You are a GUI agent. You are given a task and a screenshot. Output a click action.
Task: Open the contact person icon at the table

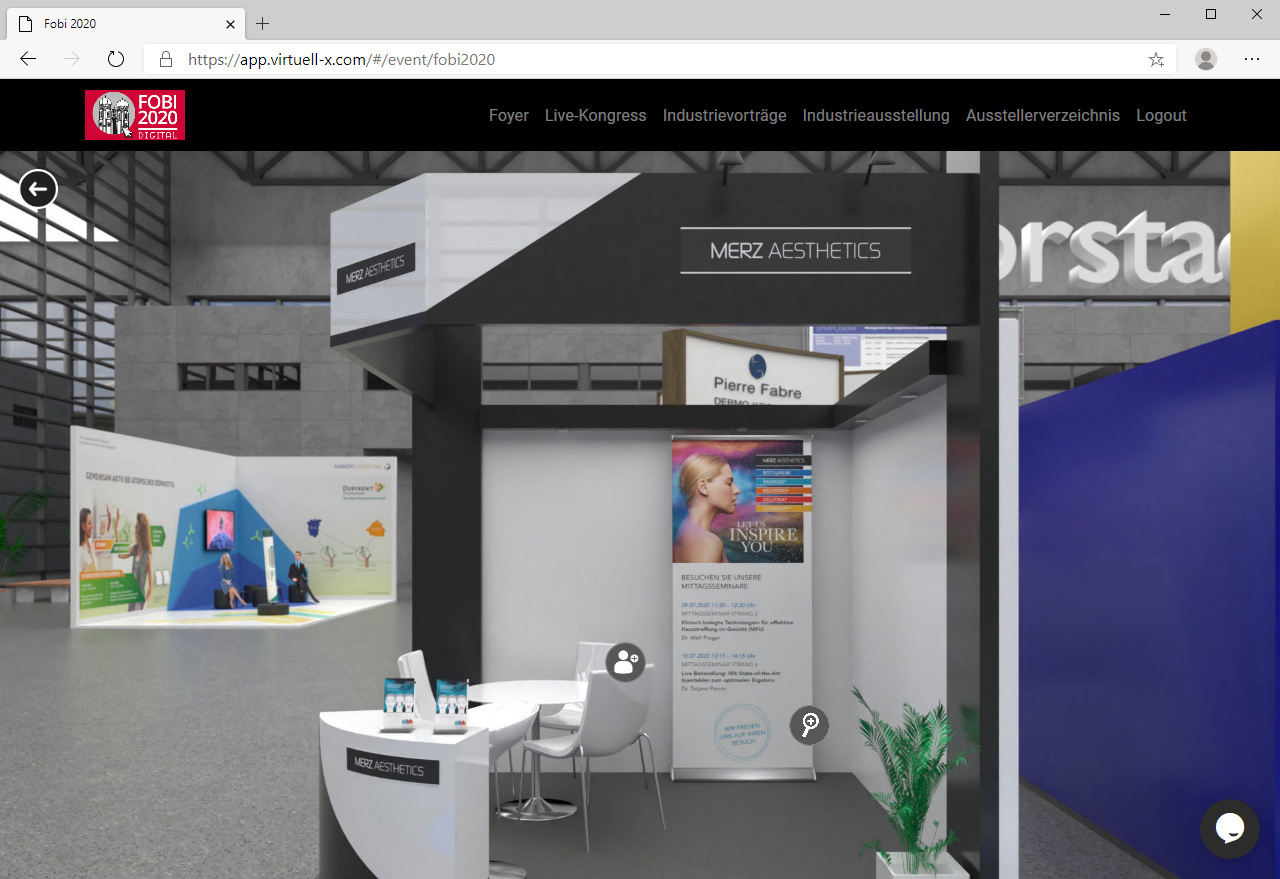click(625, 662)
